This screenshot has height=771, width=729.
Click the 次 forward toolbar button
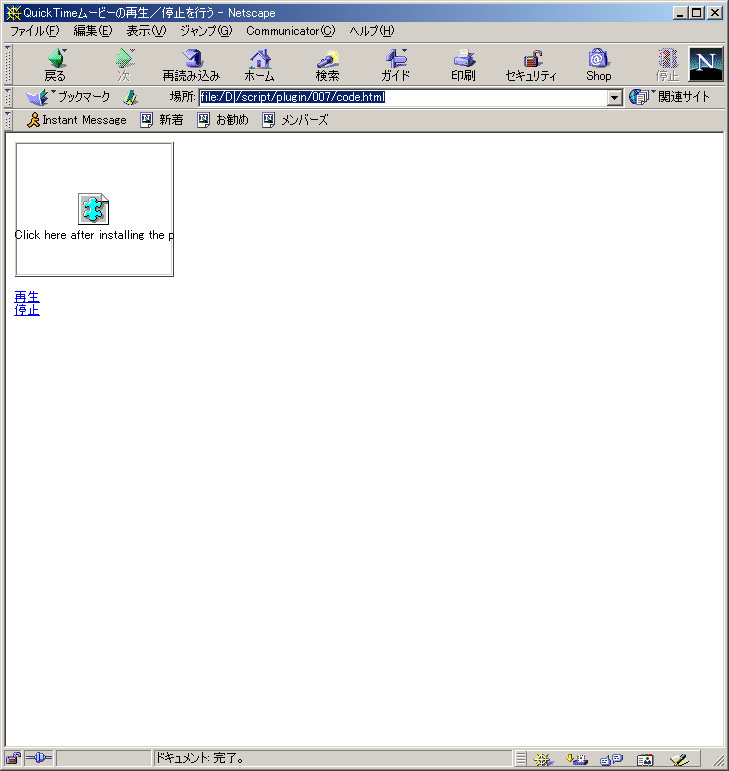point(124,65)
